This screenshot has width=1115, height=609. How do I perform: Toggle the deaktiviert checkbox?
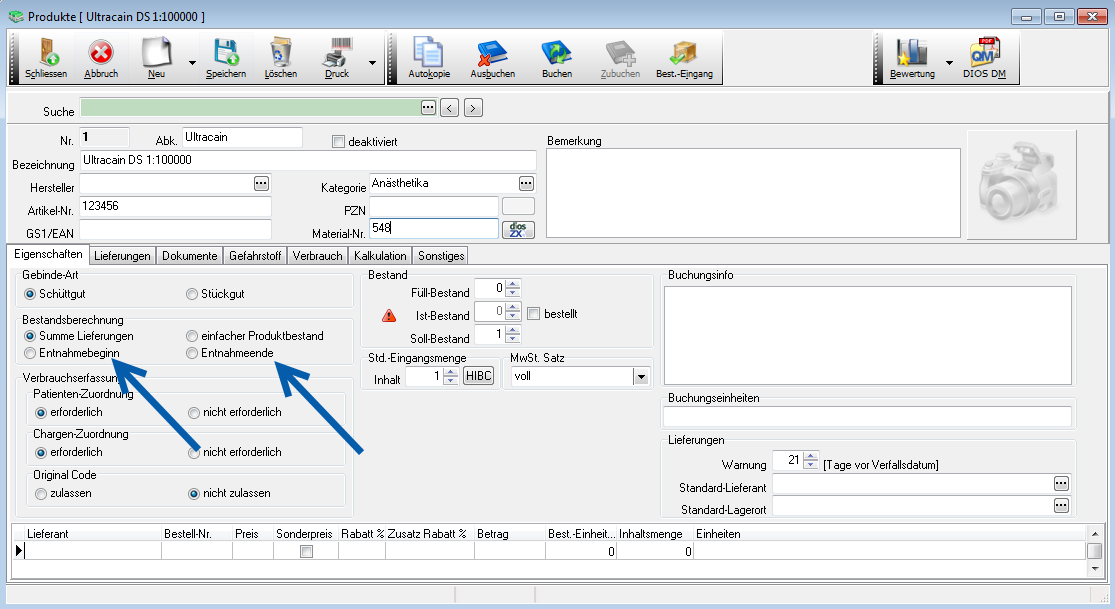(338, 142)
